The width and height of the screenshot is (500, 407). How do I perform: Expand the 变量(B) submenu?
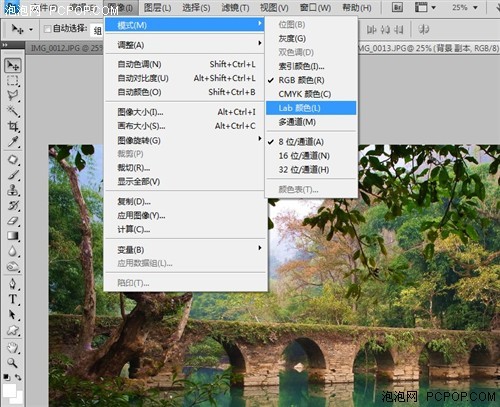(x=185, y=249)
